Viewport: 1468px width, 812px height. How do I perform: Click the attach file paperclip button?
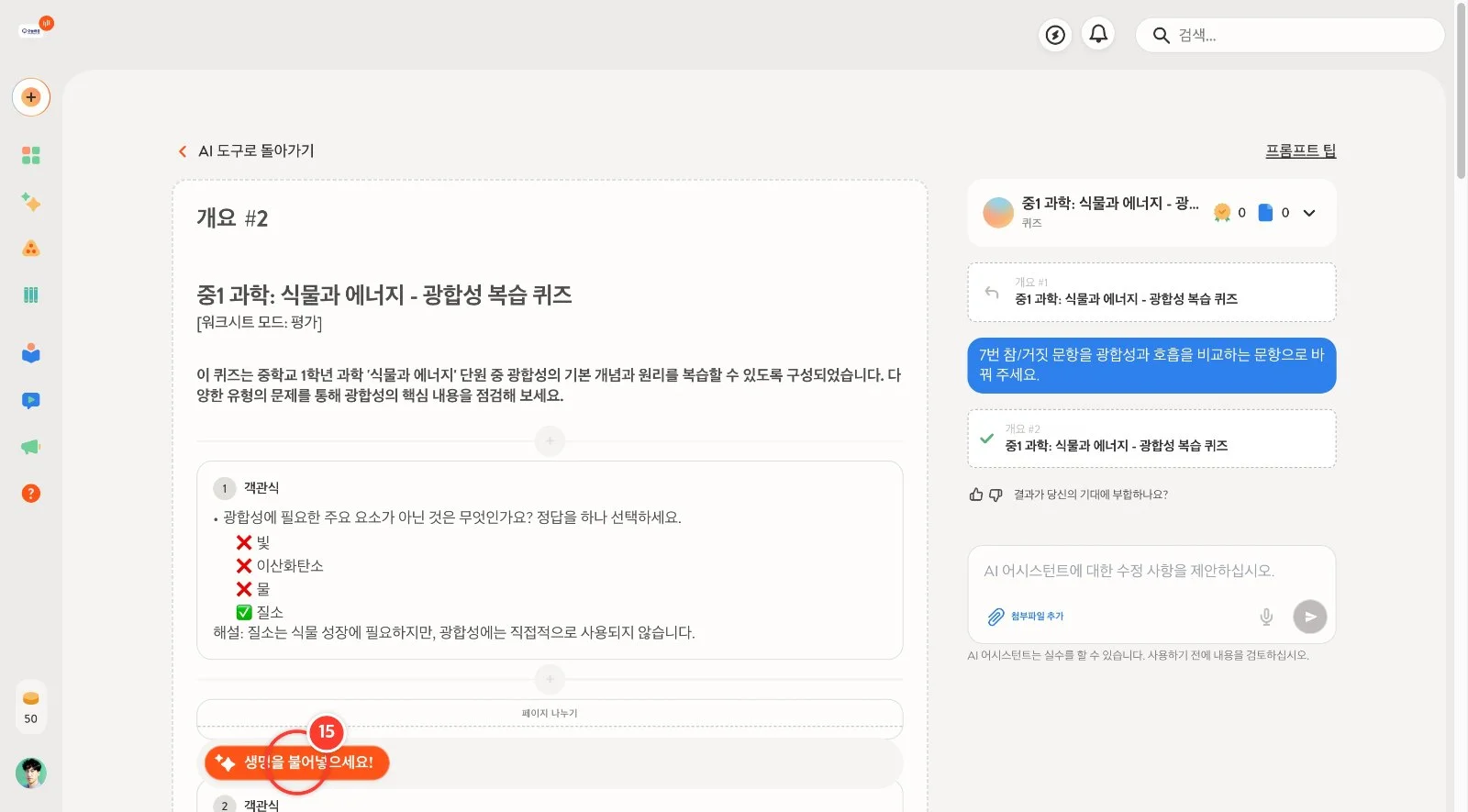coord(1025,617)
